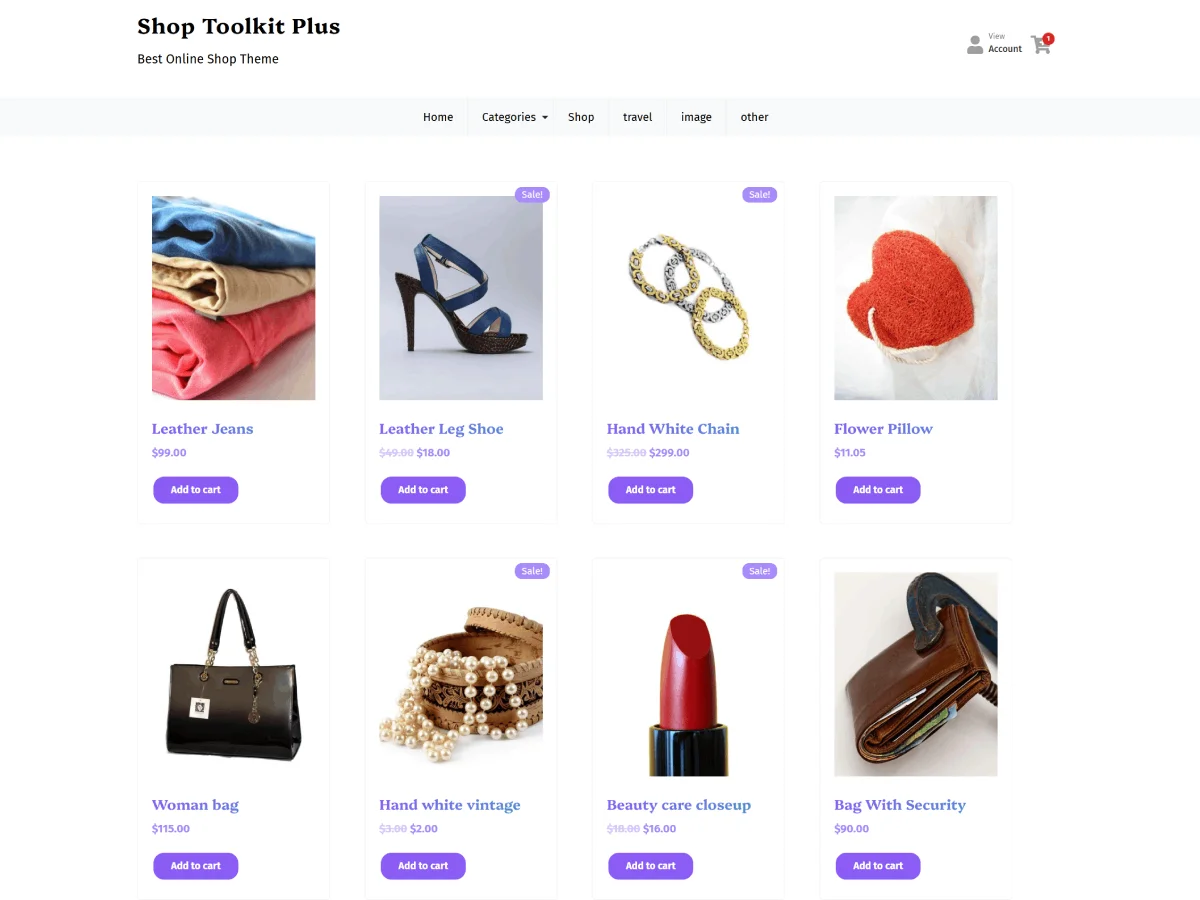
Task: Expand the Categories dropdown menu
Action: point(514,117)
